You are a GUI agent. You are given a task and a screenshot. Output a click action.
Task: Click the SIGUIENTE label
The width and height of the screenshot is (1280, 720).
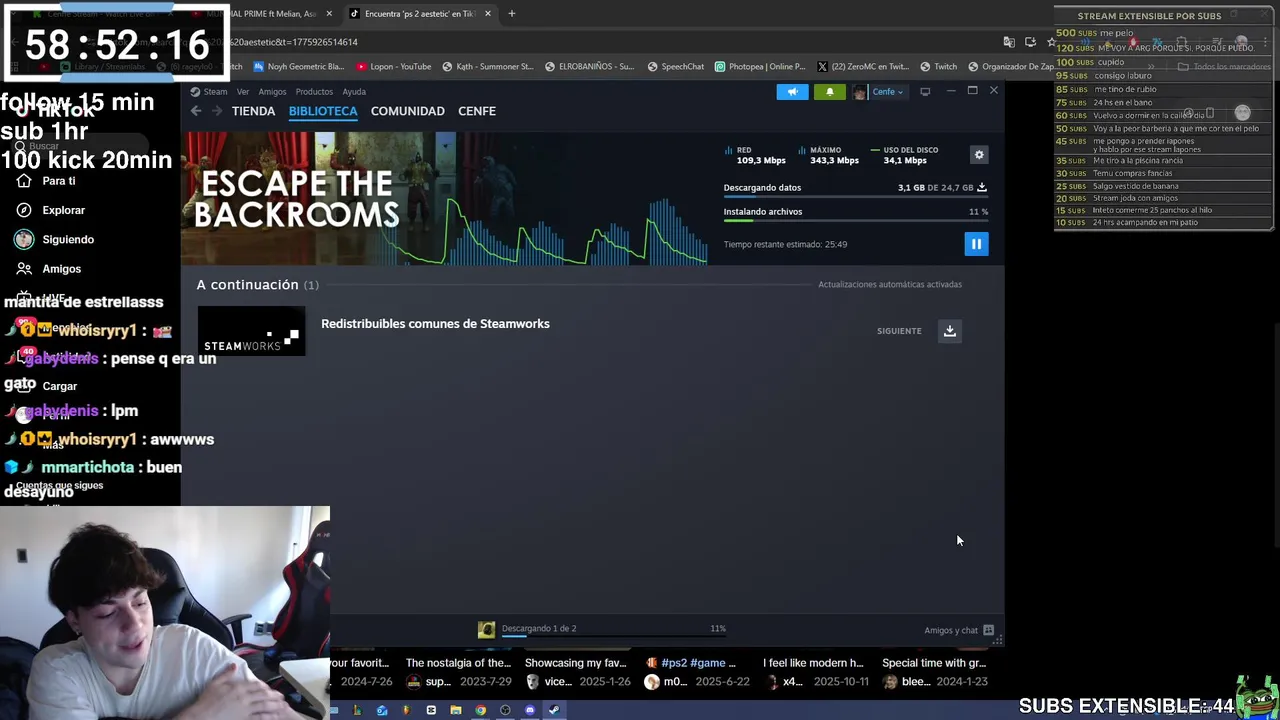pos(899,331)
